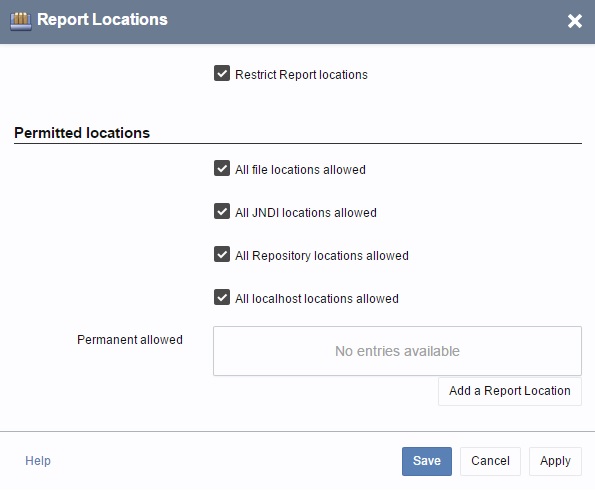Viewport: 595px width, 491px height.
Task: Click the Report Locations title text
Action: click(x=102, y=20)
